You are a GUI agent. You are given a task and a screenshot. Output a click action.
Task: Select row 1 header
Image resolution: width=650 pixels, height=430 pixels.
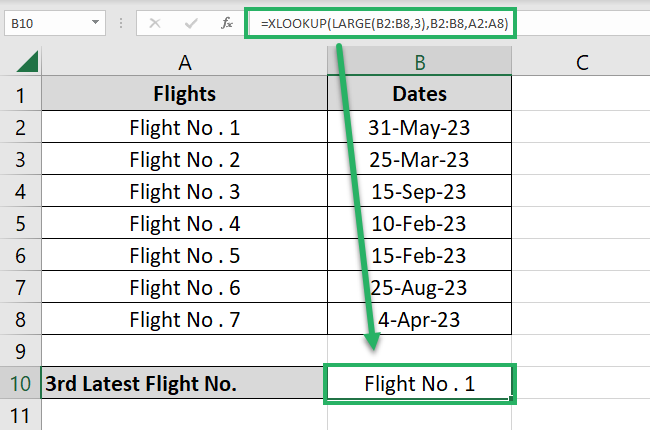[20, 96]
